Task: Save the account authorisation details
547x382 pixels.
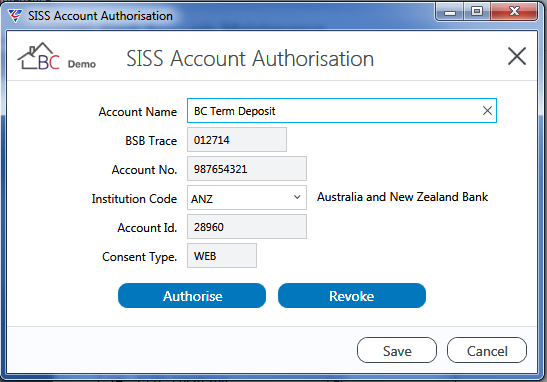Action: 397,350
